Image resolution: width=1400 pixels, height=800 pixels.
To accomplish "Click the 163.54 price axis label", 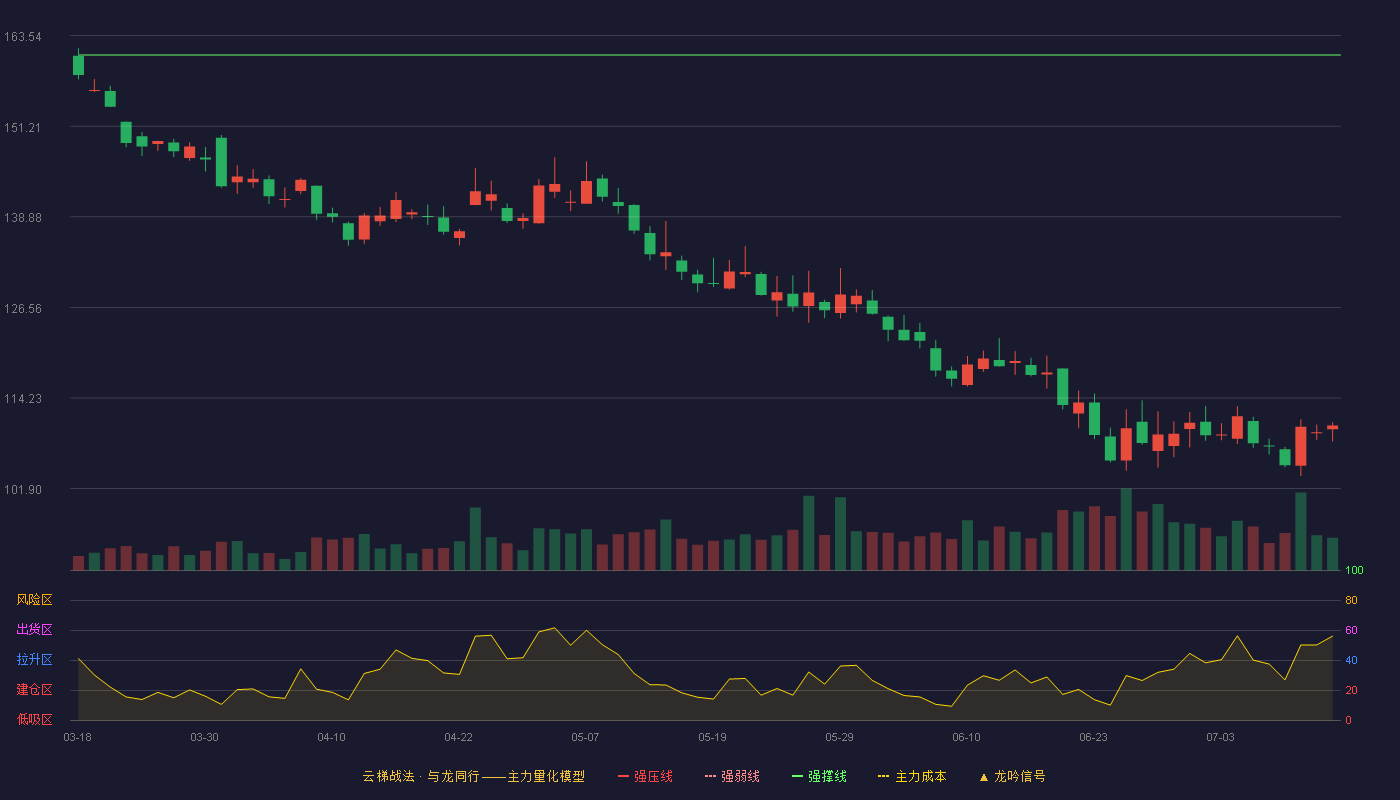I will coord(23,37).
